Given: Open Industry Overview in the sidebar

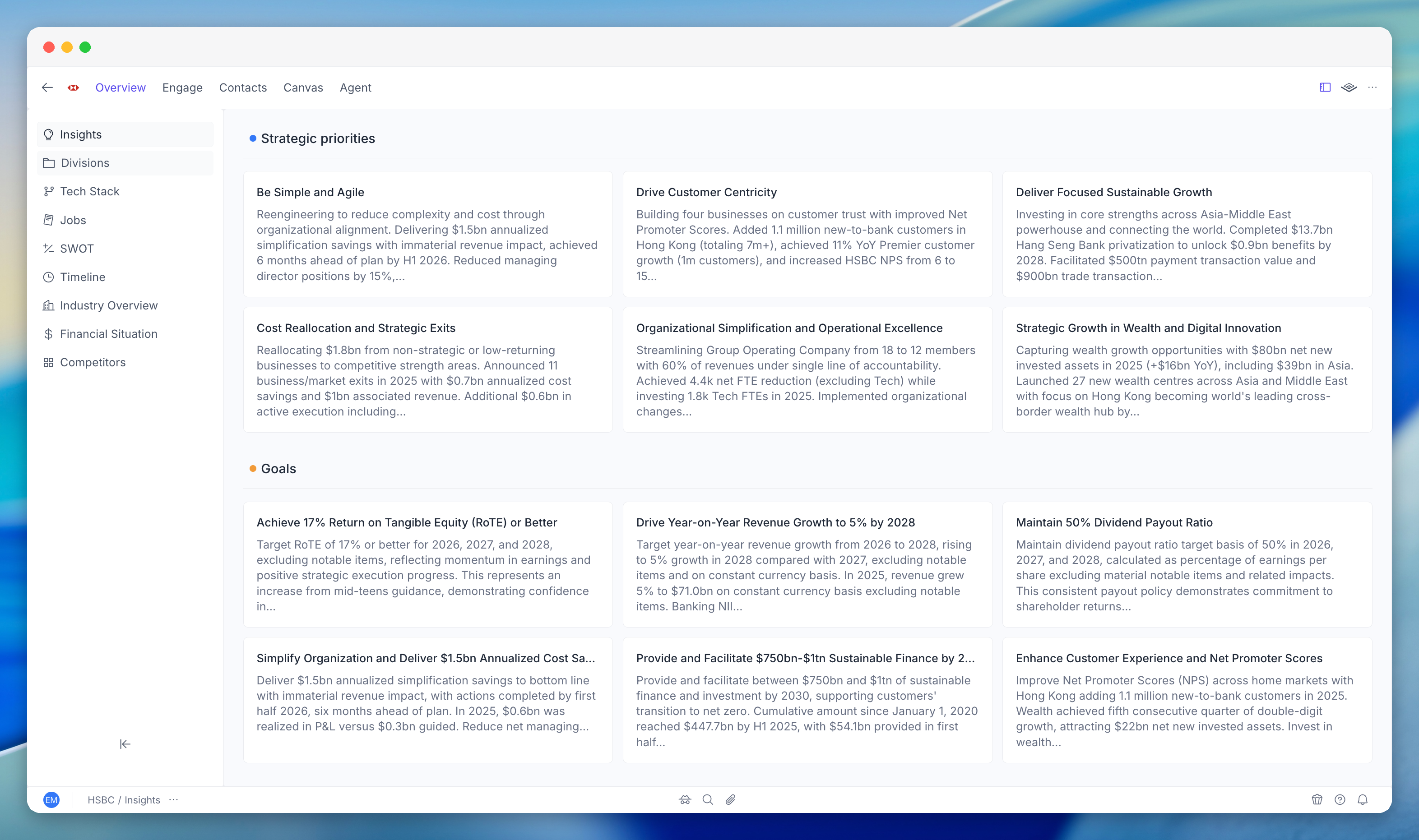Looking at the screenshot, I should click(x=125, y=305).
